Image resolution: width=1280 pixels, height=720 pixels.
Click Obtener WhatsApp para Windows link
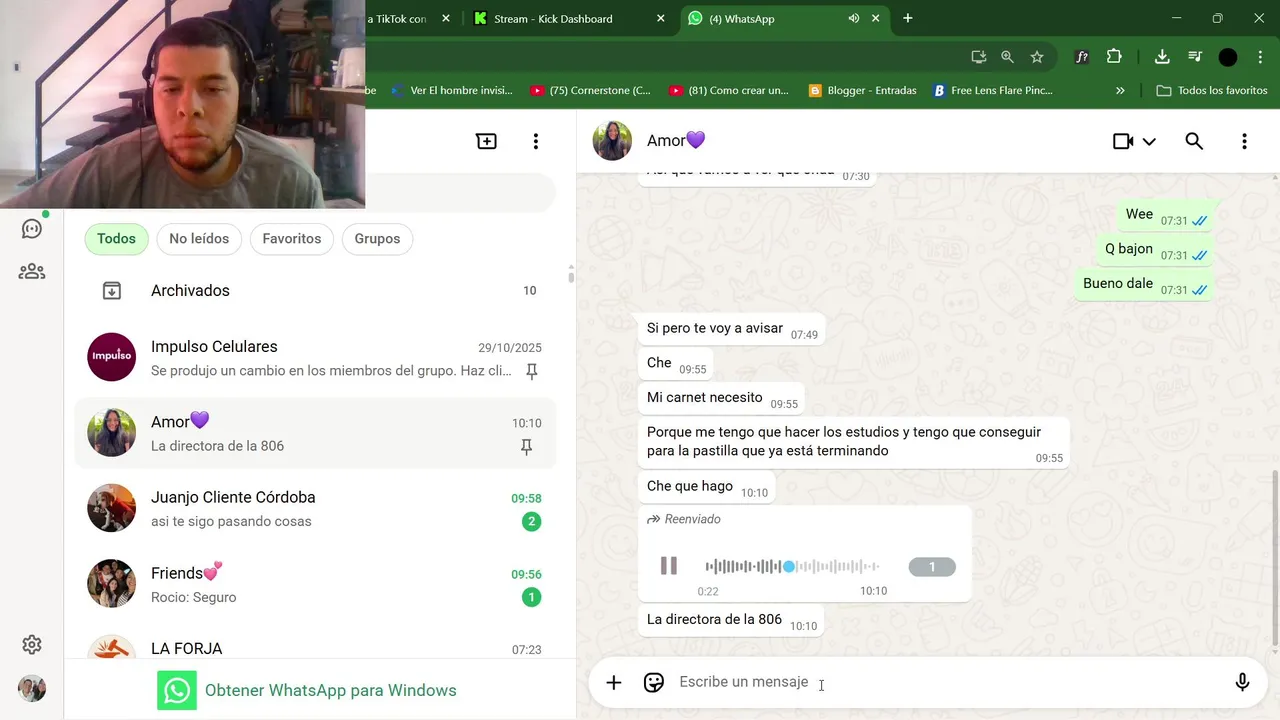tap(331, 690)
